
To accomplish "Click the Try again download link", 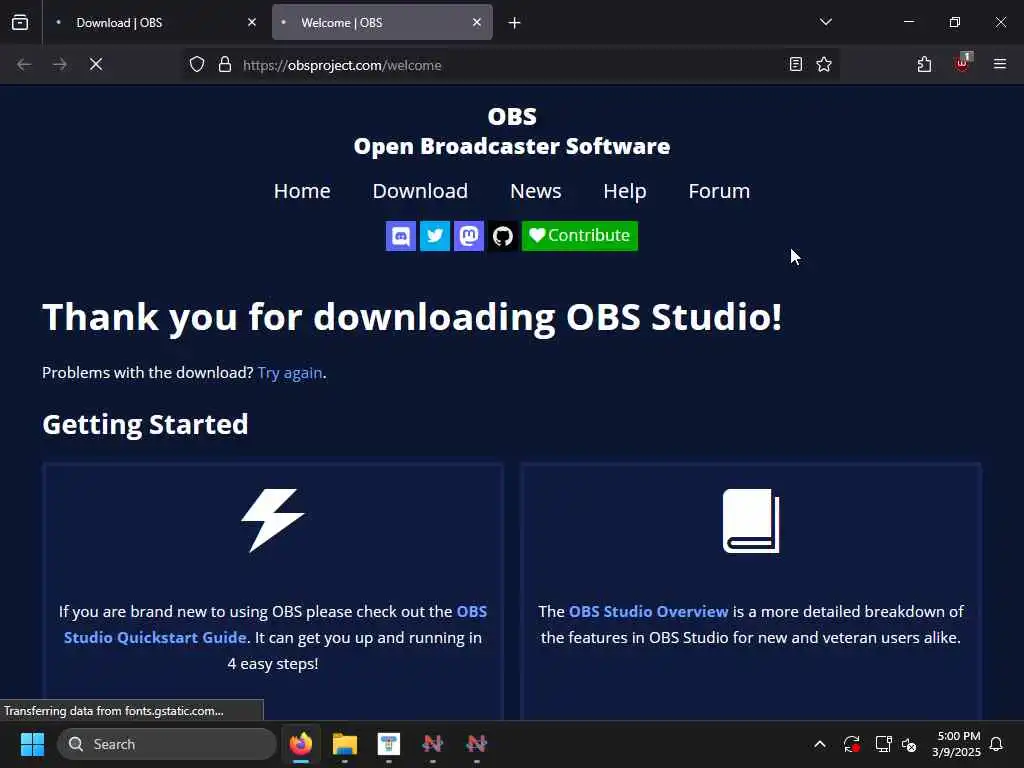I will (290, 372).
